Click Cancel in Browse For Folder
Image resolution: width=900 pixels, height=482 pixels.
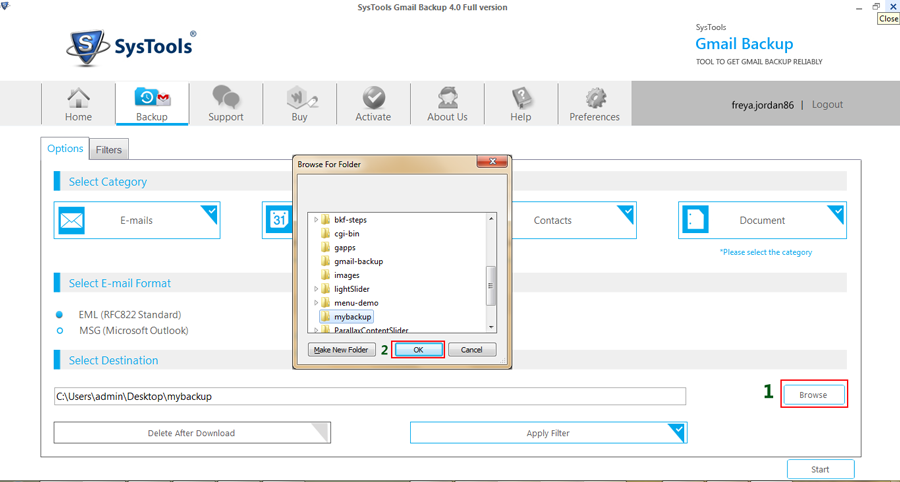point(472,349)
